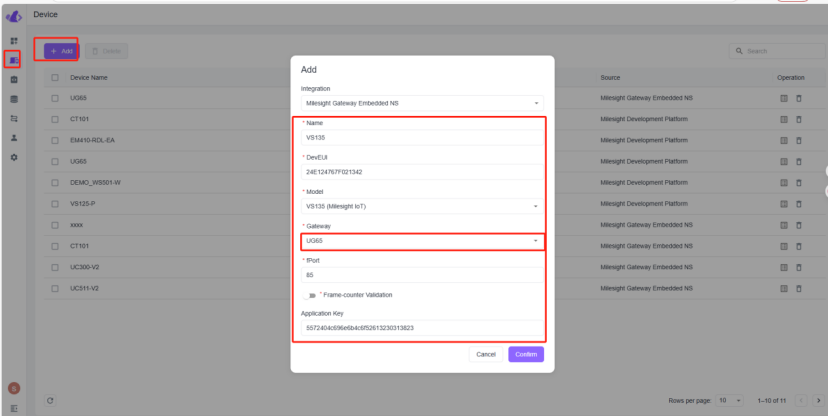Check the UC300-V2 row checkbox
829x416 pixels.
point(55,267)
